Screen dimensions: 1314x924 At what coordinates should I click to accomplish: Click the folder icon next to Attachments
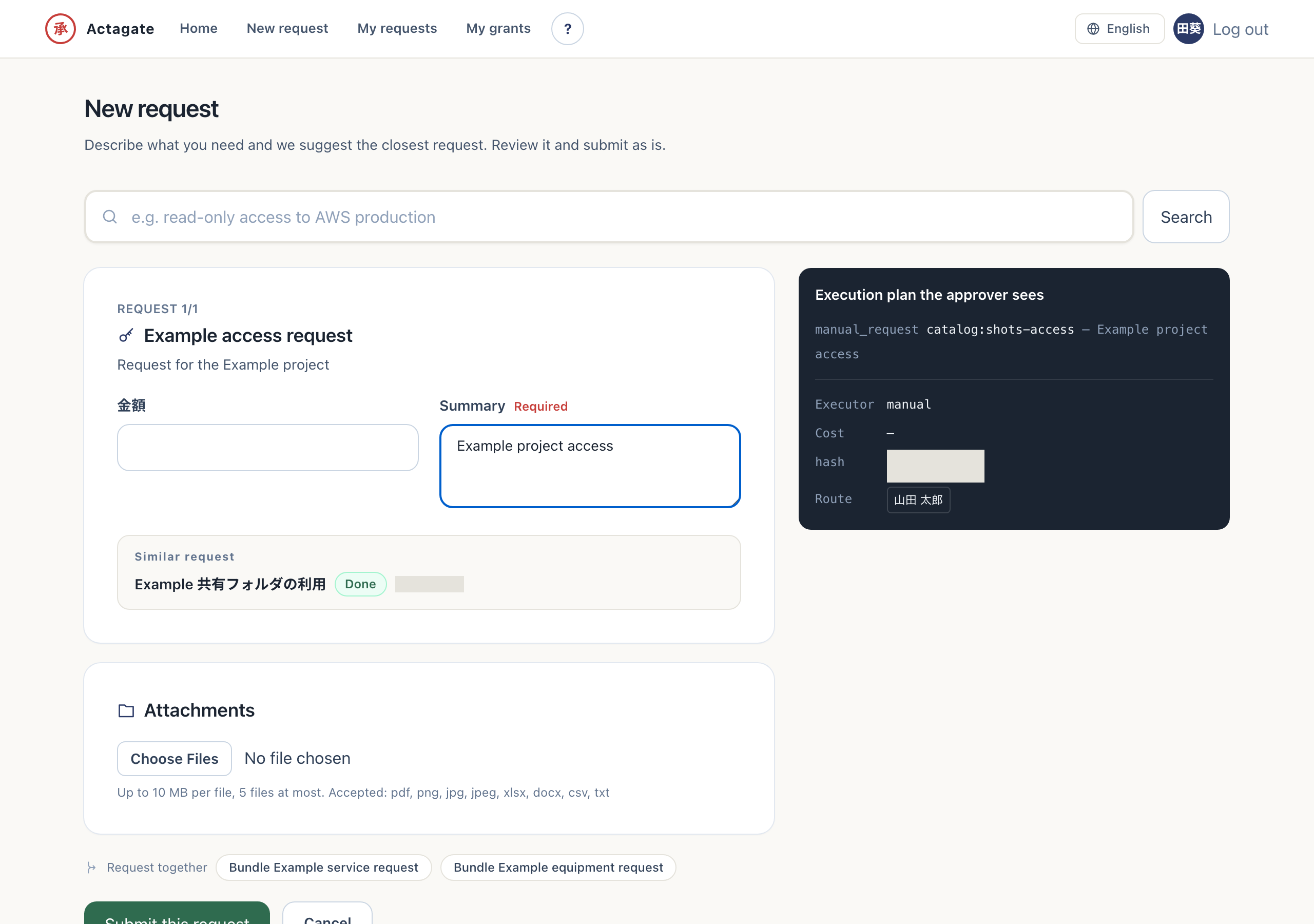click(x=126, y=710)
